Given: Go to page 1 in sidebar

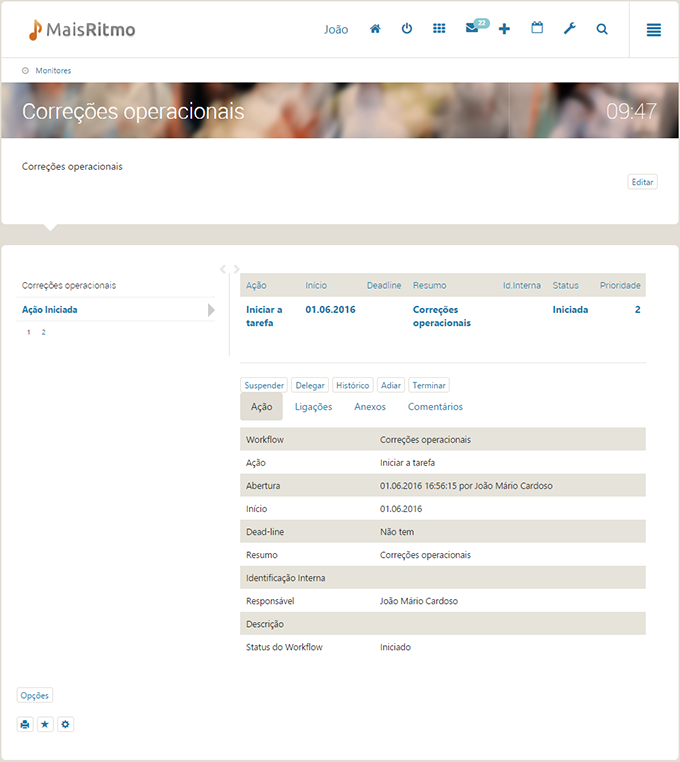Looking at the screenshot, I should click(29, 332).
